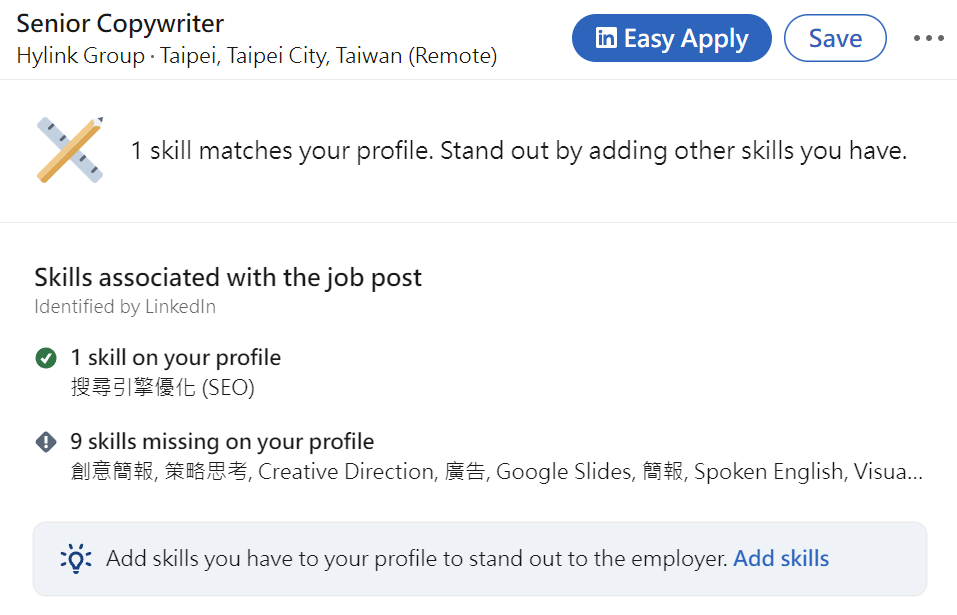Click the 'Add skills you have' tip text

click(x=417, y=558)
